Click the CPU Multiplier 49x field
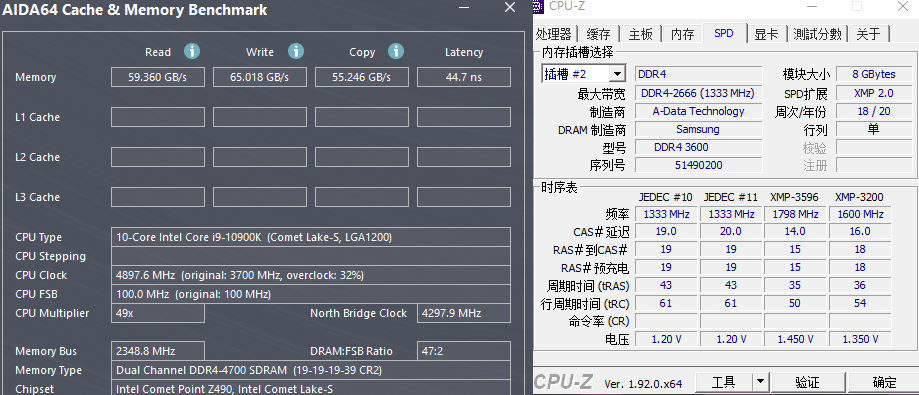Viewport: 919px width, 395px height. tap(158, 313)
